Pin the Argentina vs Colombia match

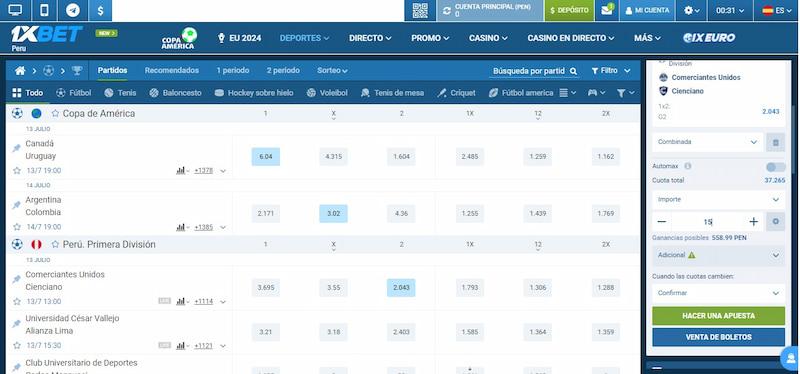pyautogui.click(x=16, y=205)
